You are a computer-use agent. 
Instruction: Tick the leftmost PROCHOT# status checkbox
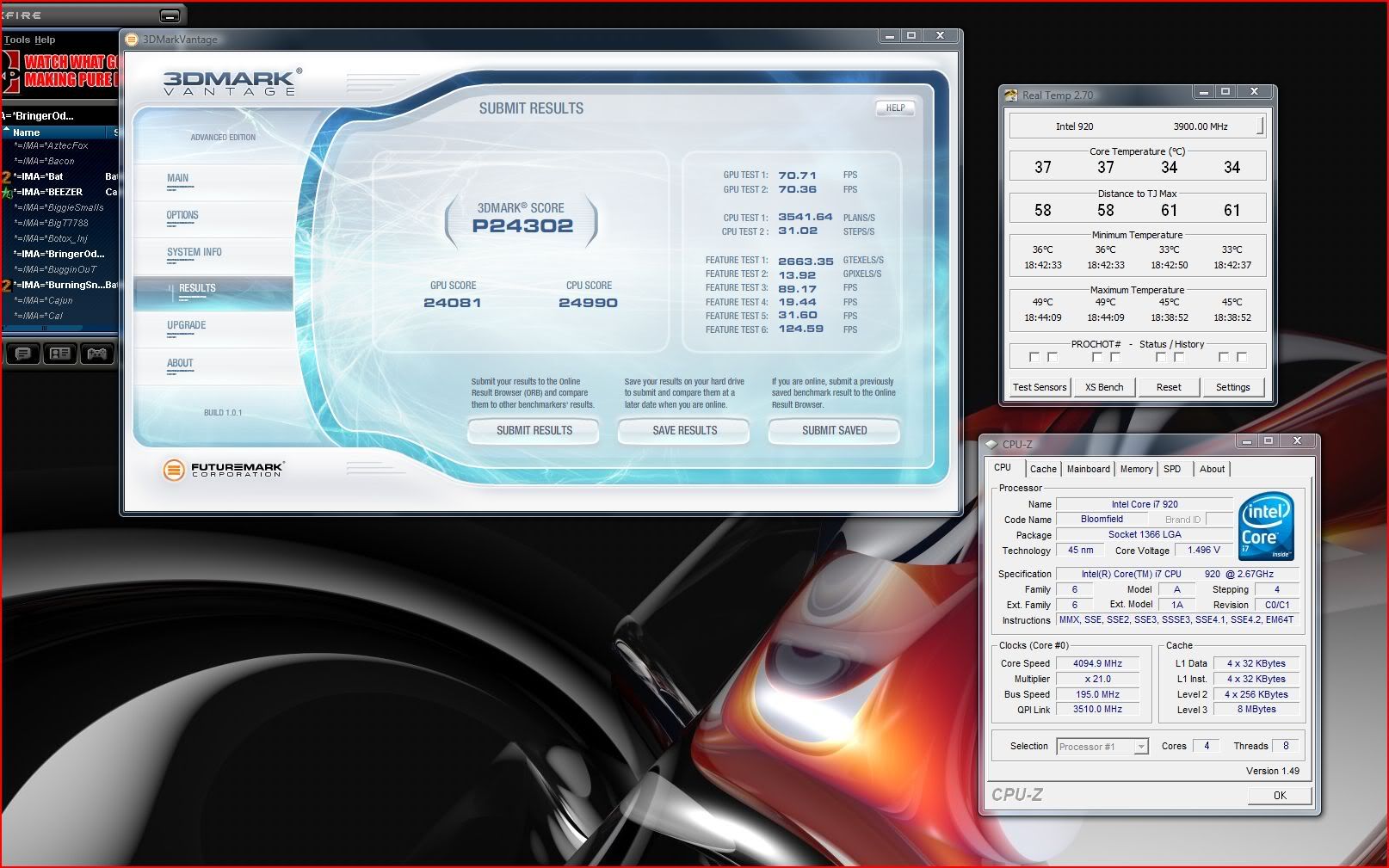click(1034, 357)
